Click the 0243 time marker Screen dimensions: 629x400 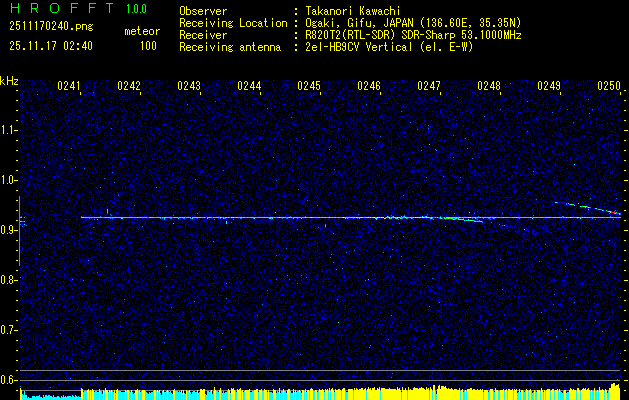[189, 87]
